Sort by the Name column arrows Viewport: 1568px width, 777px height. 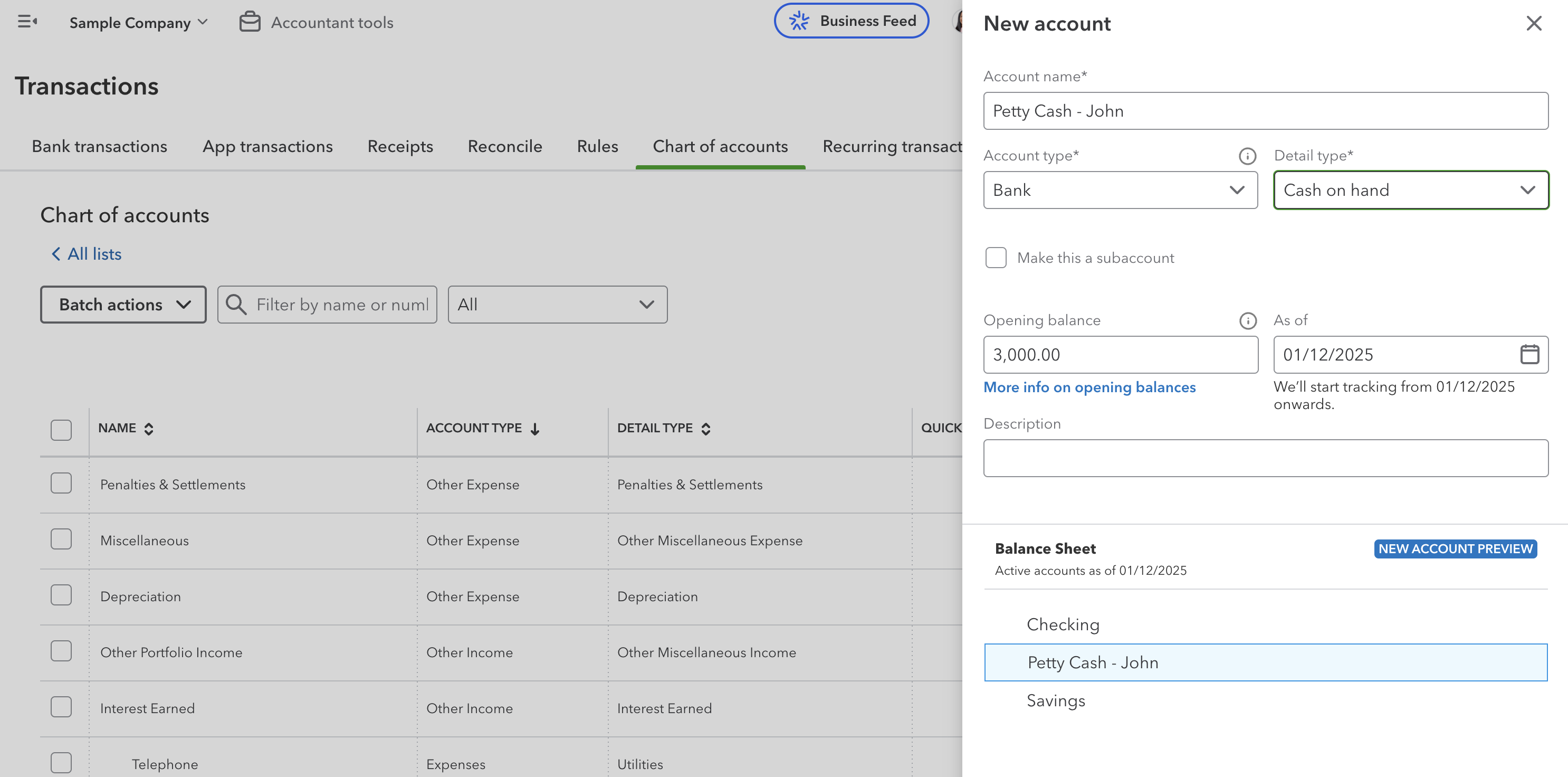tap(149, 429)
